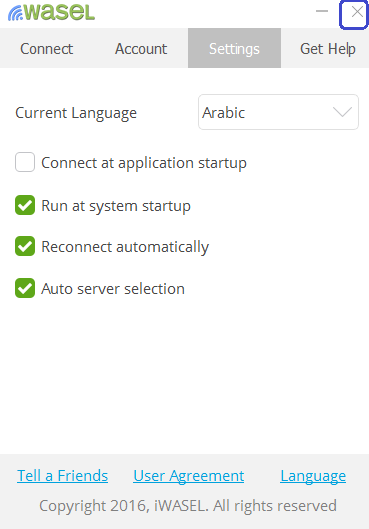Click the Current Language label
This screenshot has width=369, height=529.
coord(76,113)
